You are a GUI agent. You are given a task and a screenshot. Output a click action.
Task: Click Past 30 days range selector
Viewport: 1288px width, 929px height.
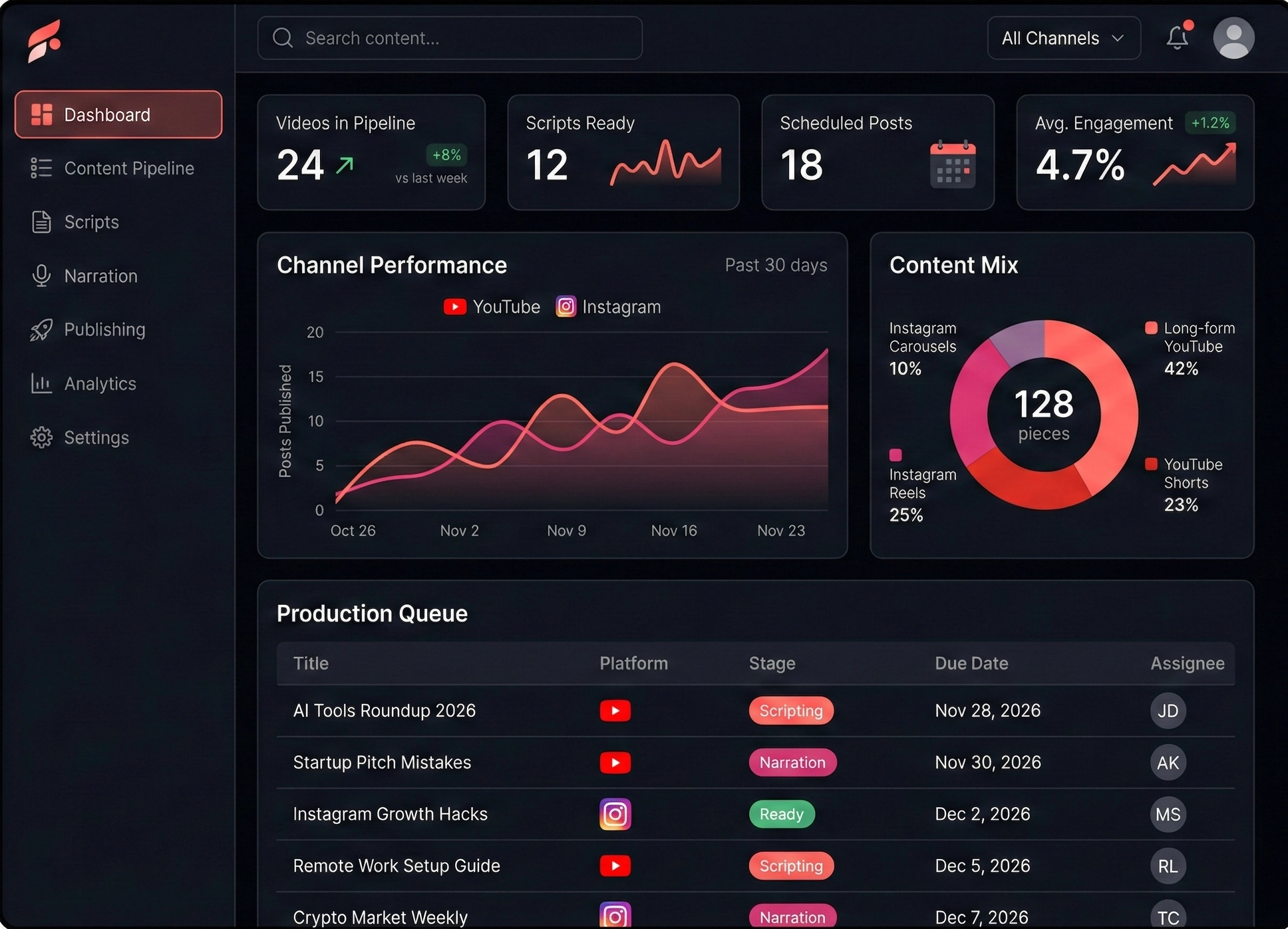pyautogui.click(x=776, y=265)
